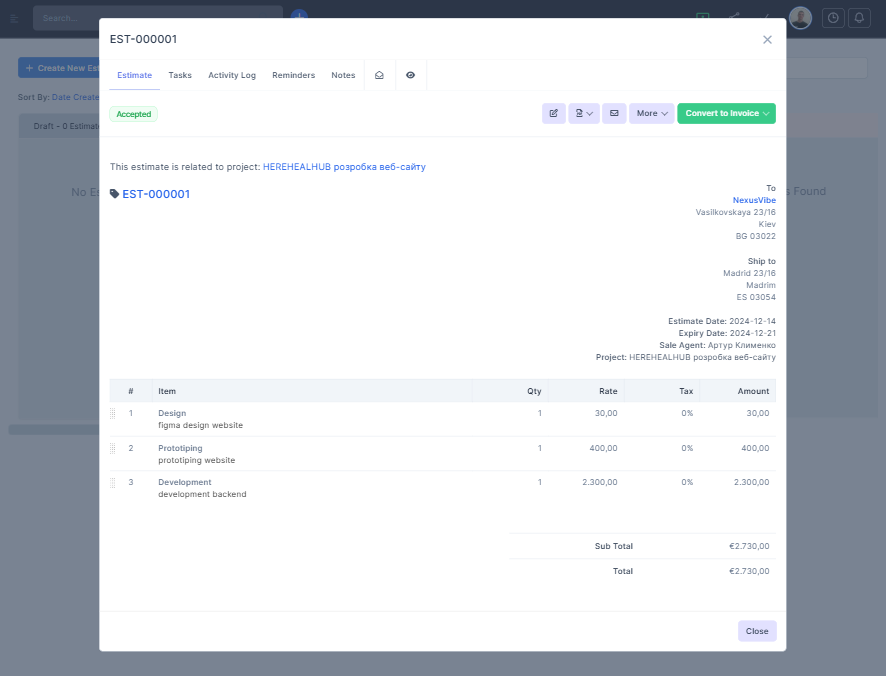Open the emails tracking envelope tab icon
Screen dimensions: 886x676
(379, 75)
